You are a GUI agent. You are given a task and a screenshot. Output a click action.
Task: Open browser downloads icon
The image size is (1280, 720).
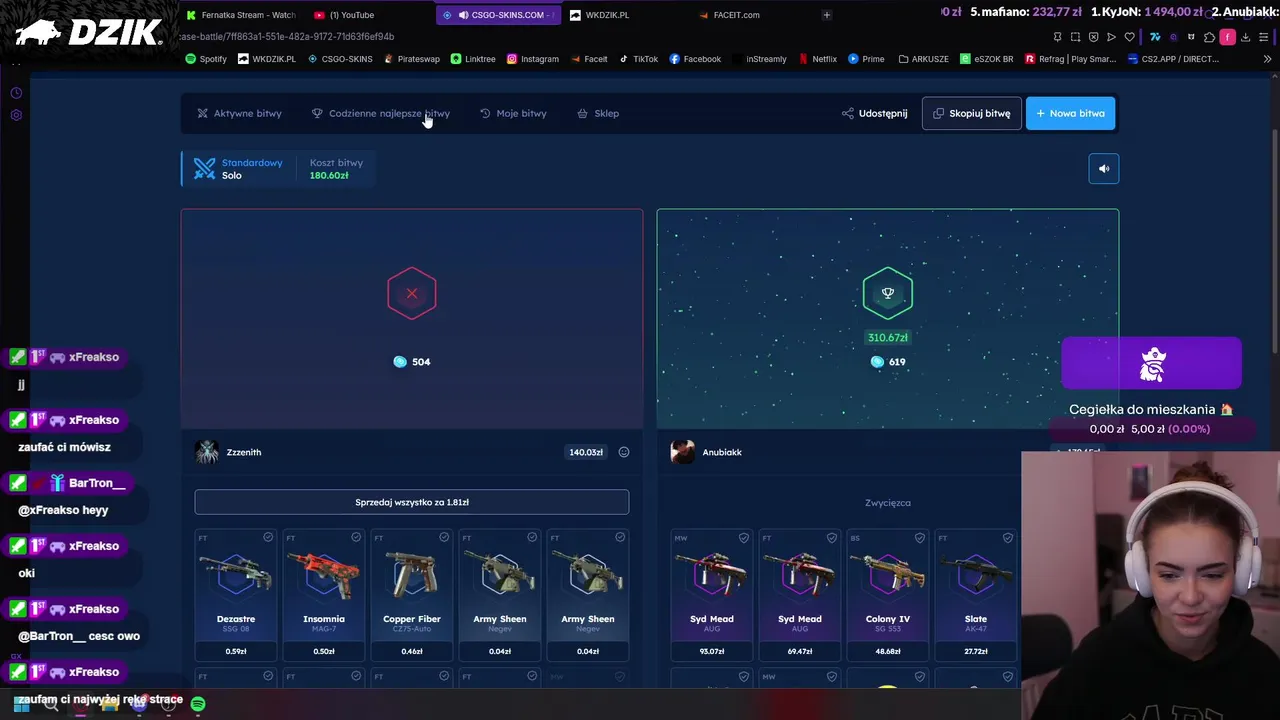coord(1245,37)
